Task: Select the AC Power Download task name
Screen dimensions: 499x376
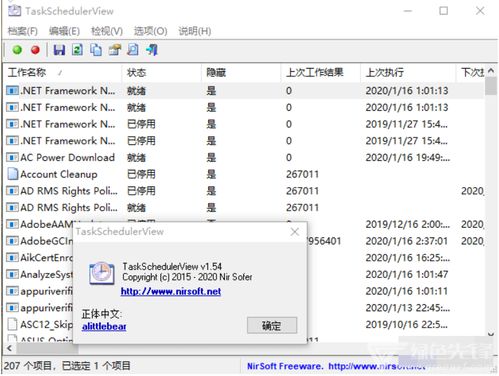Action: coord(67,157)
